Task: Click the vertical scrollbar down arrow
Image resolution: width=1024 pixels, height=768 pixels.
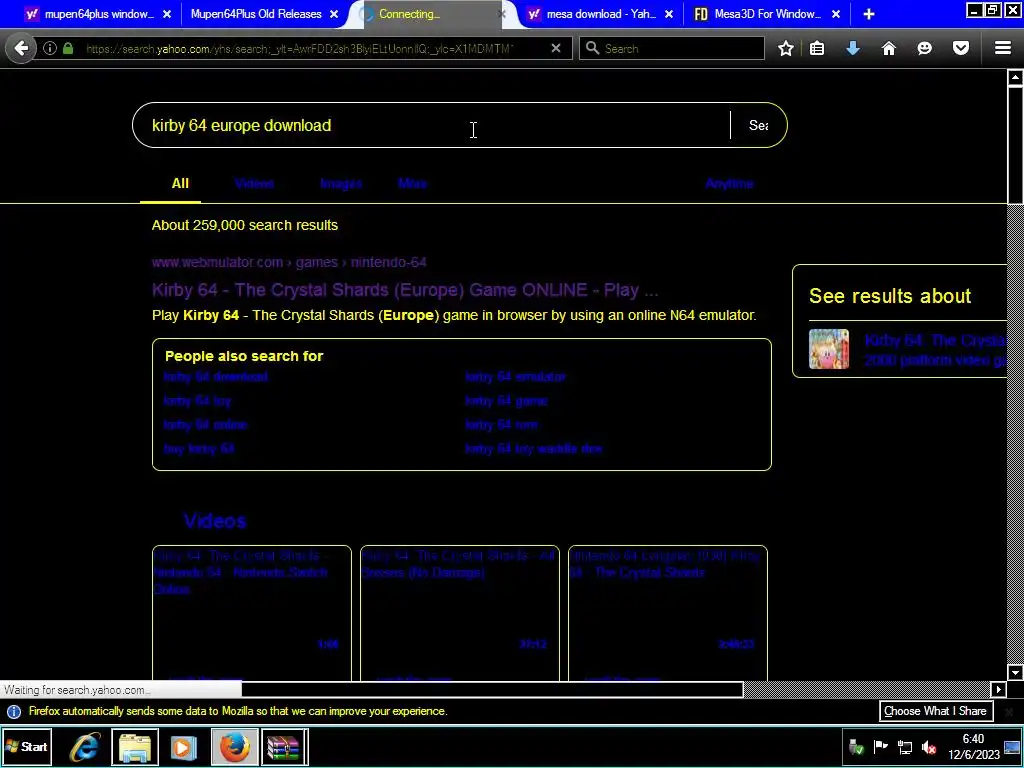Action: point(1015,673)
